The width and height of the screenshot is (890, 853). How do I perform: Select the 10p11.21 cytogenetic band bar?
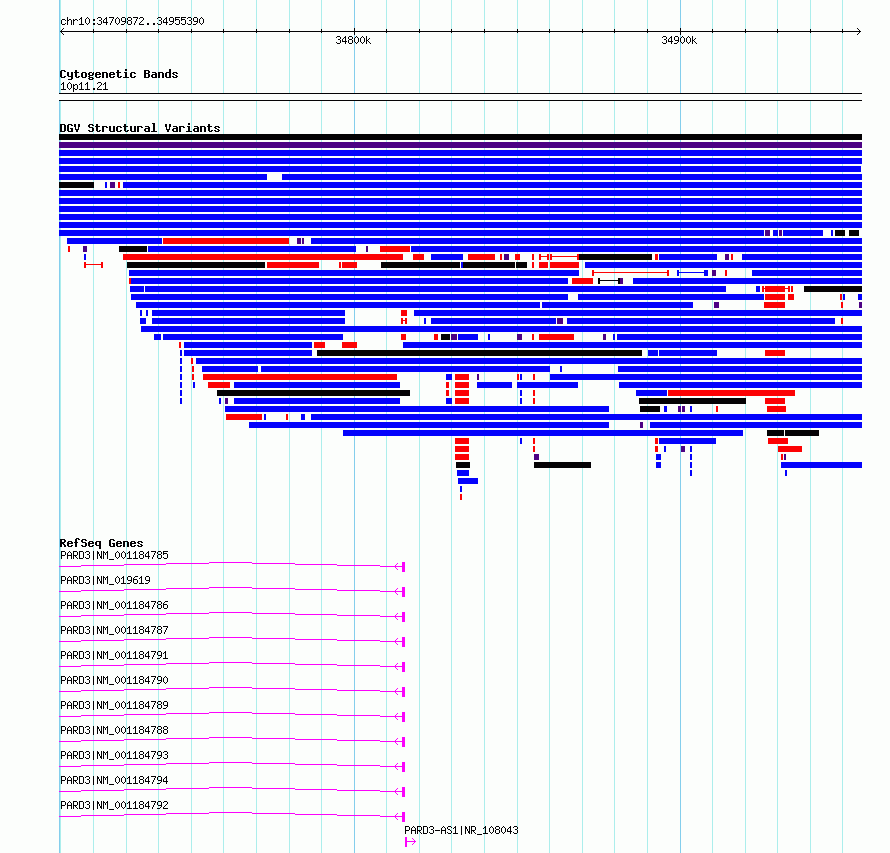pyautogui.click(x=460, y=97)
